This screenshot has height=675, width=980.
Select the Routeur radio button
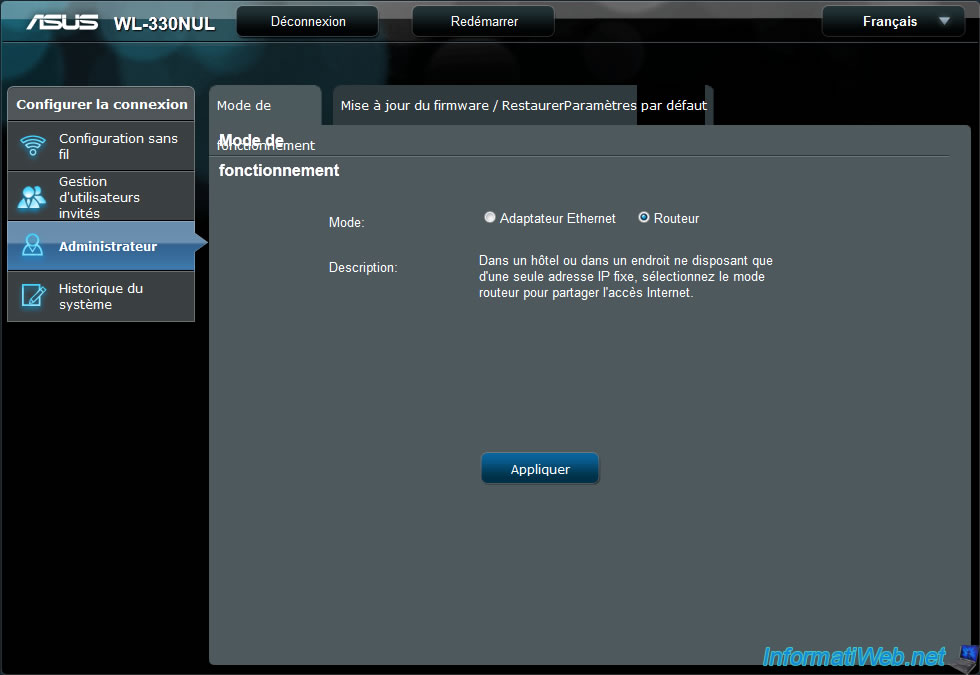click(644, 218)
